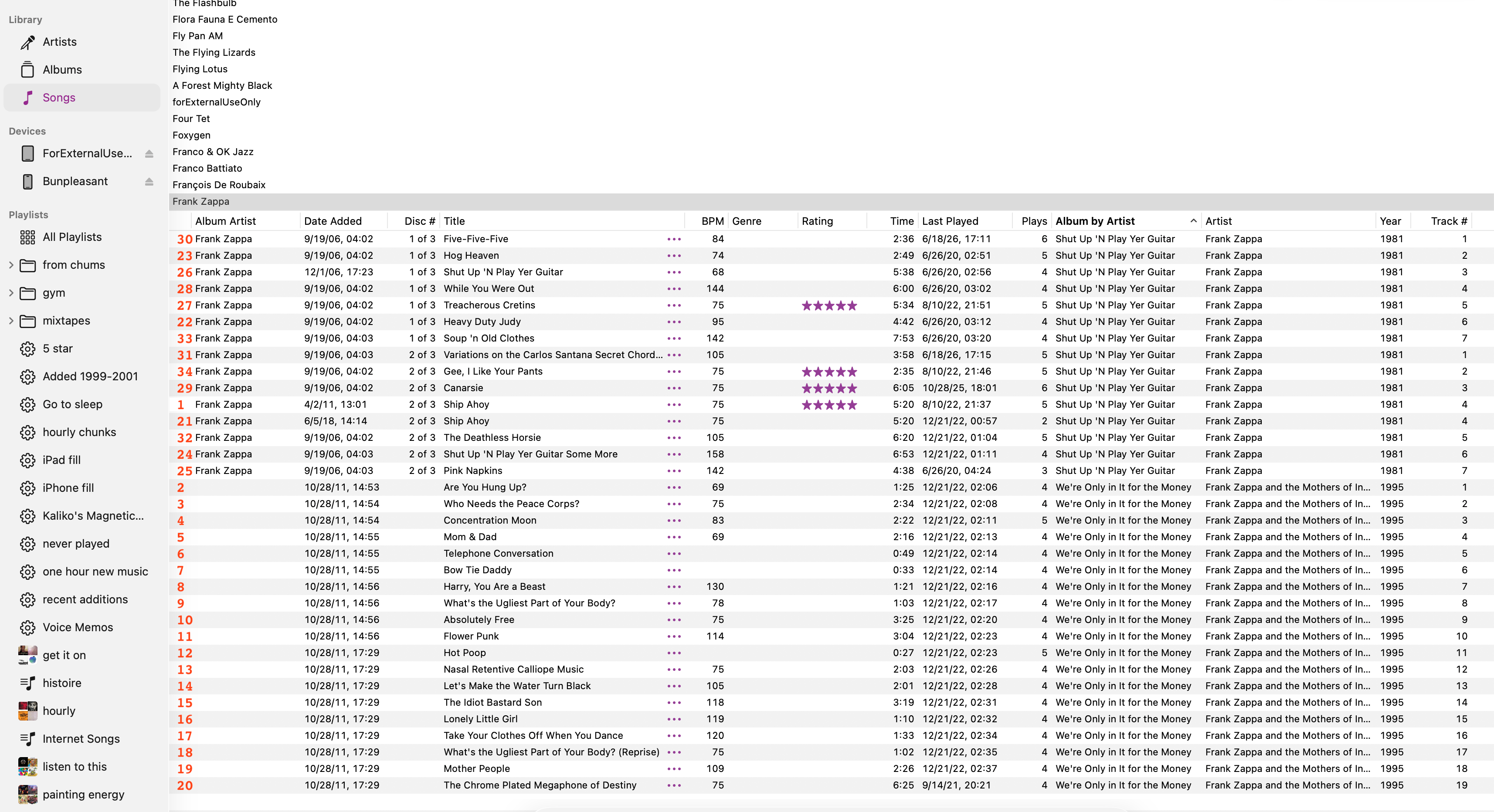Open hourly playlist artwork thumbnail
The image size is (1494, 812).
pyautogui.click(x=27, y=711)
